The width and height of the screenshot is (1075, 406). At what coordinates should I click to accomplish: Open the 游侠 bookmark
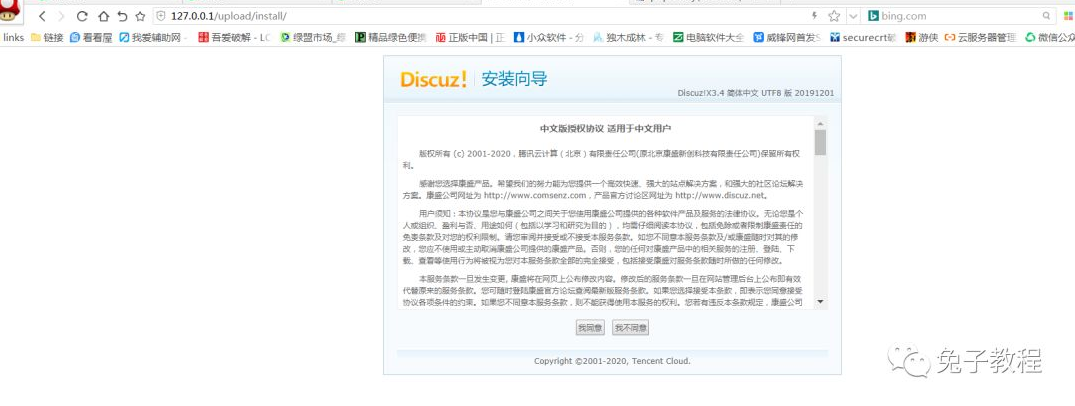coord(921,38)
